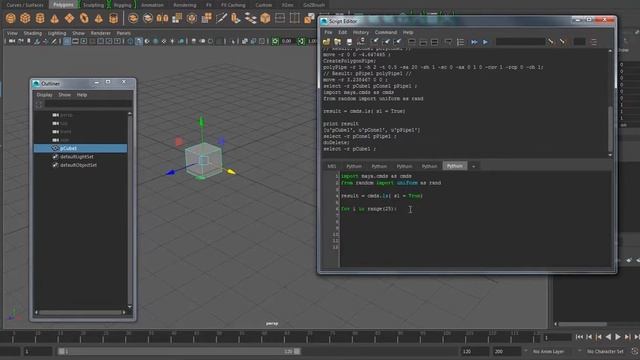The image size is (640, 360).
Task: Click the Mirror geometry shelf icon
Action: pos(162,18)
